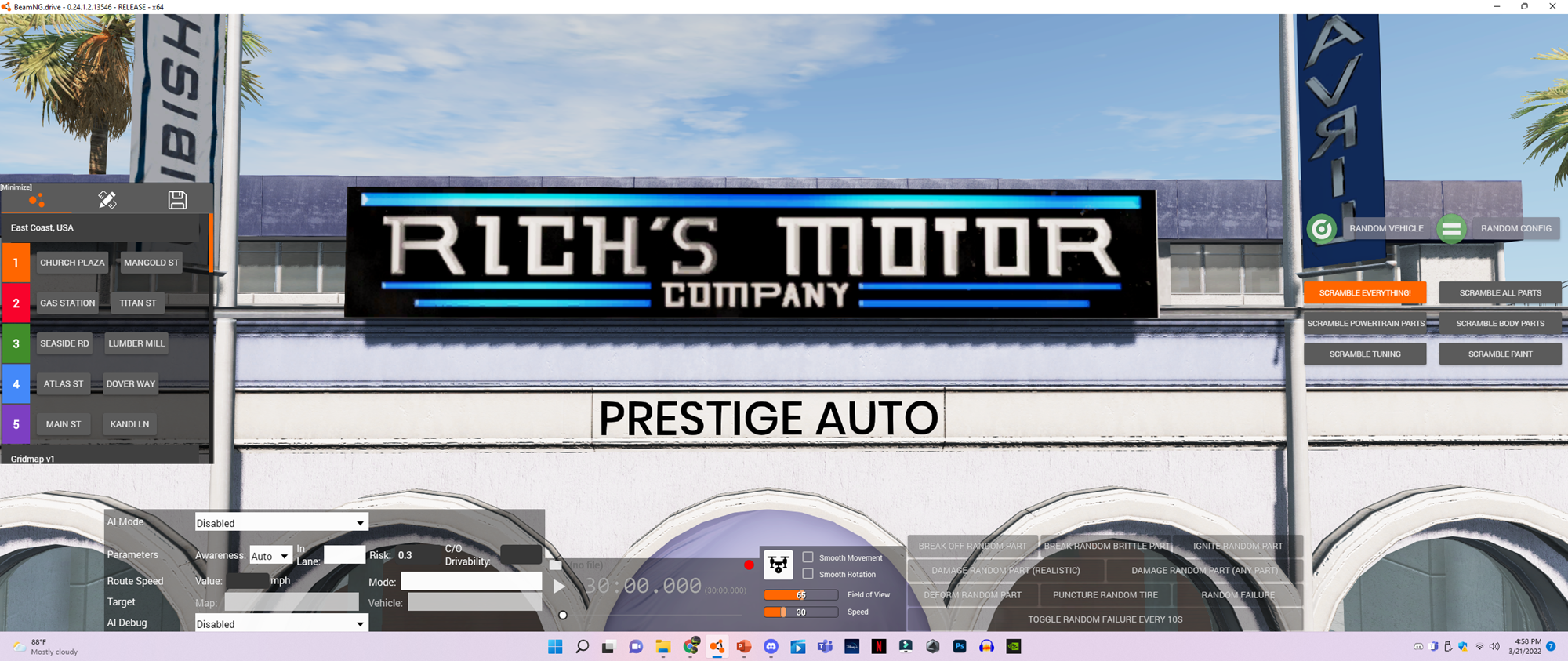Select route number 4 blue tile
Image resolution: width=1568 pixels, height=661 pixels.
coord(16,384)
